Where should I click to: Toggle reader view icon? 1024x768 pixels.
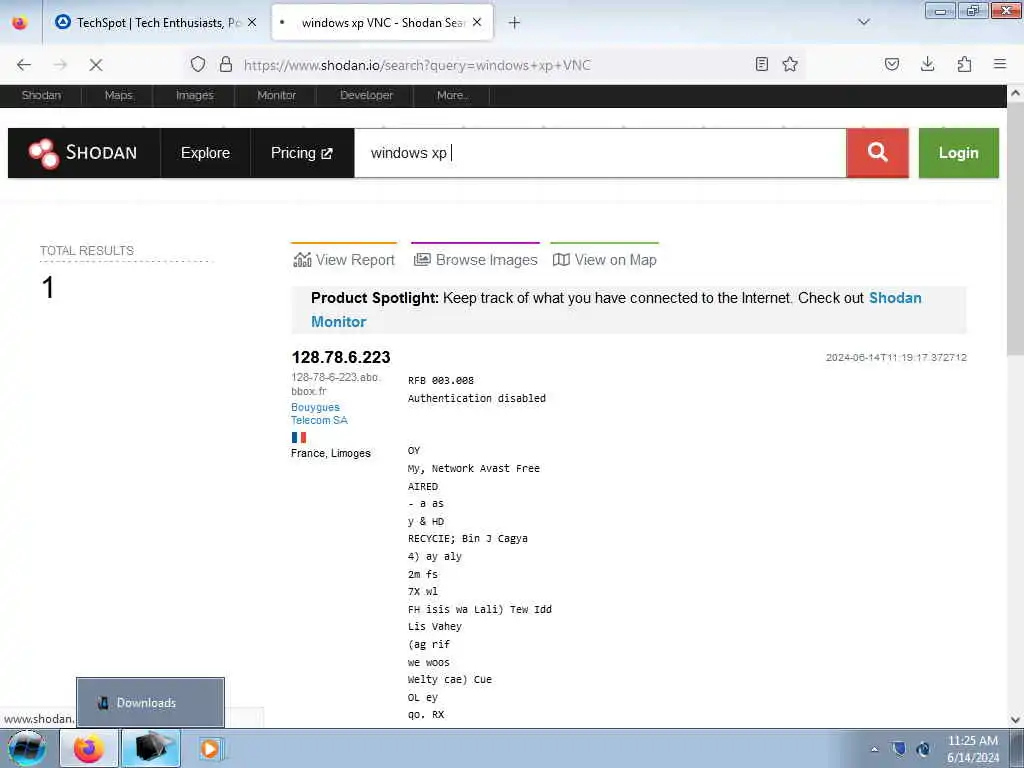[x=761, y=64]
